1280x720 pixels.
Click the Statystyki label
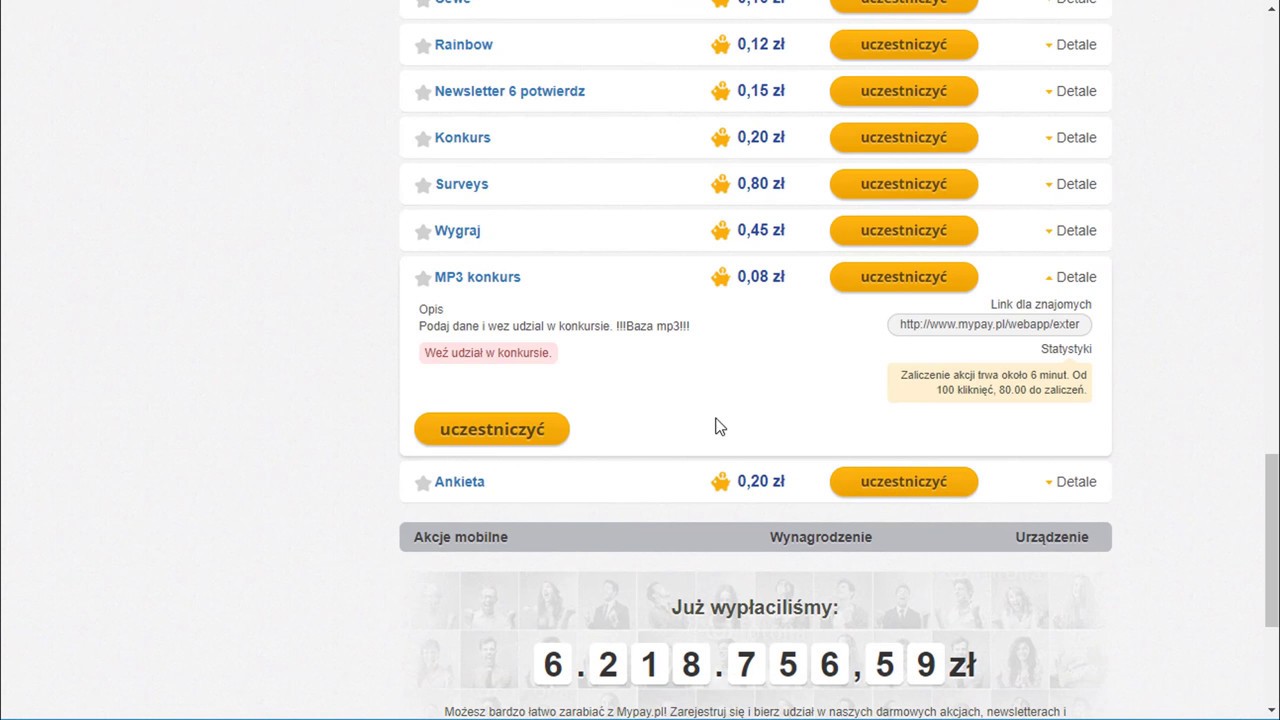point(1066,349)
